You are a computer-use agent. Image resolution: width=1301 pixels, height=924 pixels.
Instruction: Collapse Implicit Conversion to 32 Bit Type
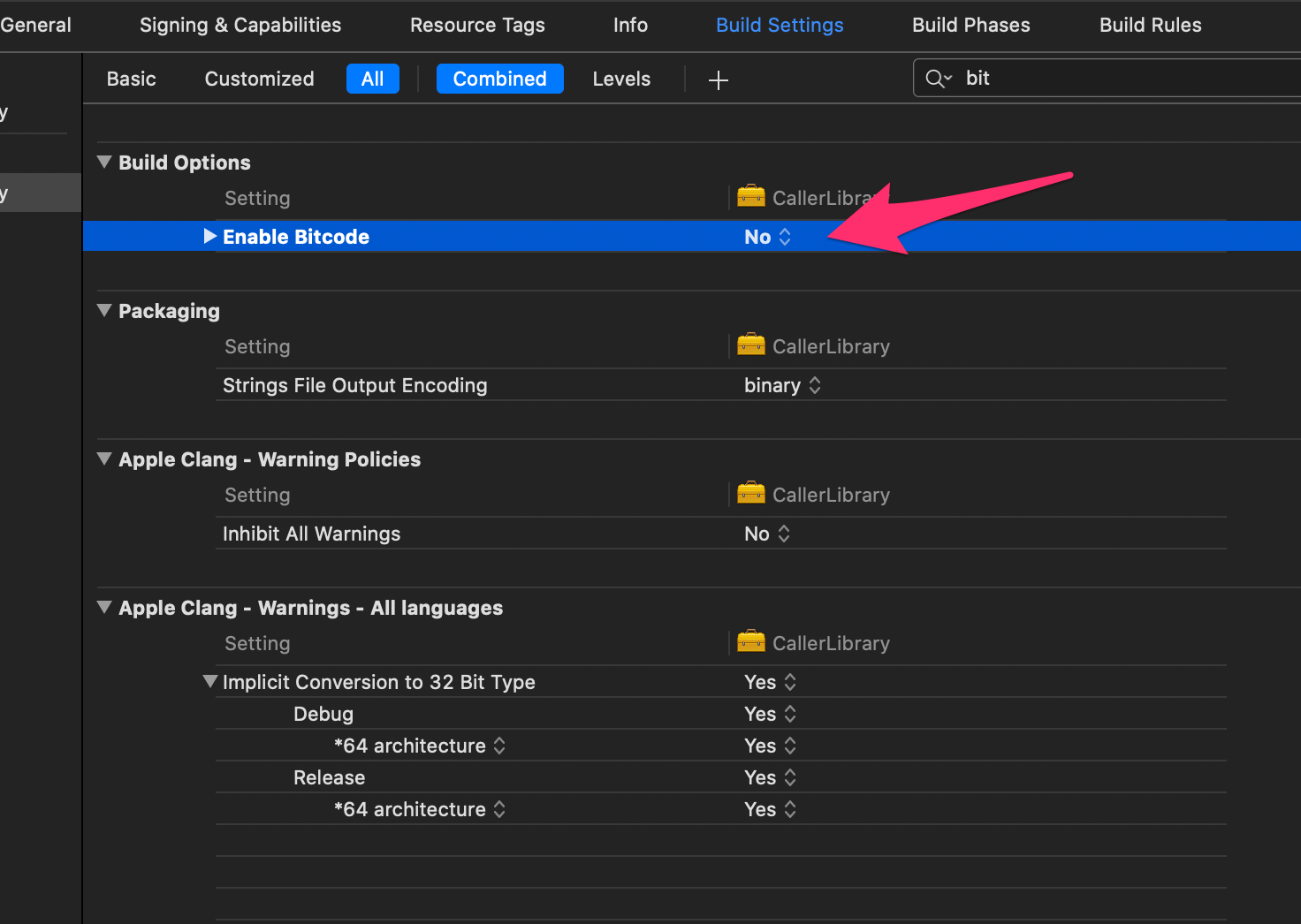point(209,682)
